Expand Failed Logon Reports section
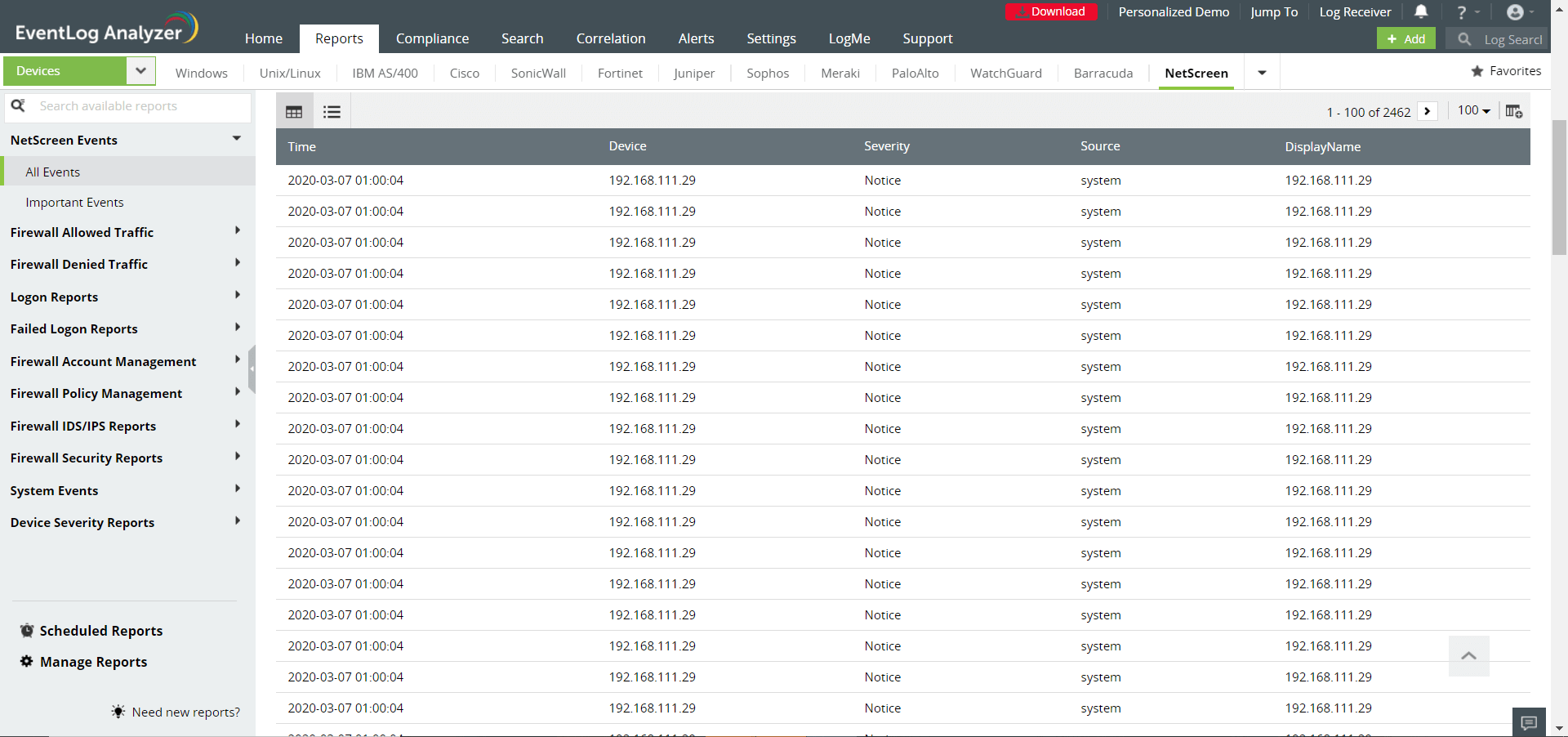This screenshot has width=1568, height=737. (238, 328)
